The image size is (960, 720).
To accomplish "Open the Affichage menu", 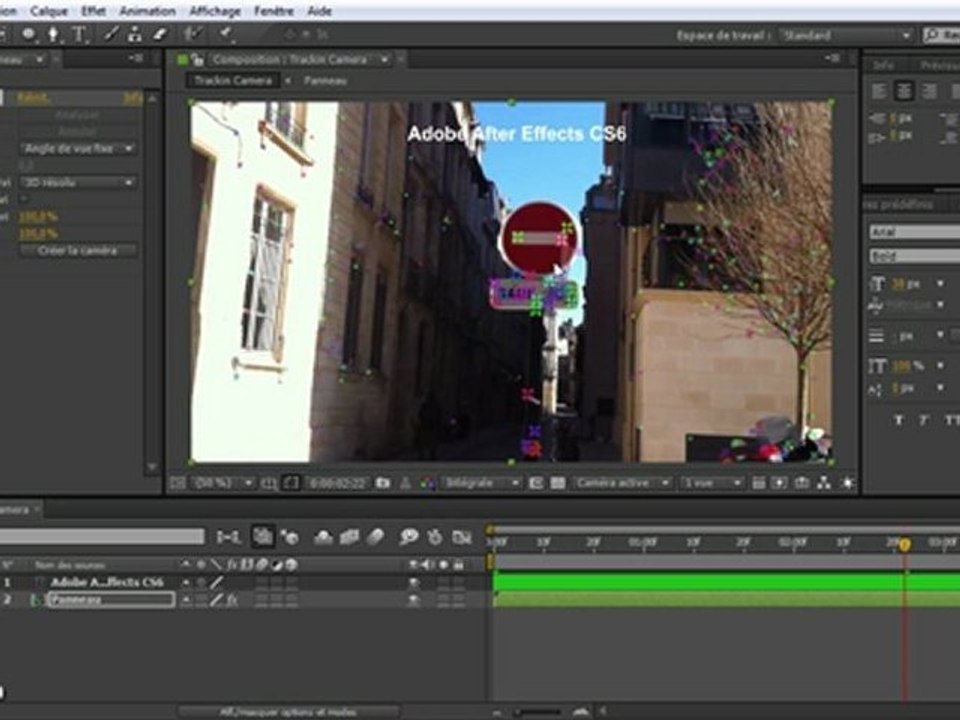I will [215, 11].
